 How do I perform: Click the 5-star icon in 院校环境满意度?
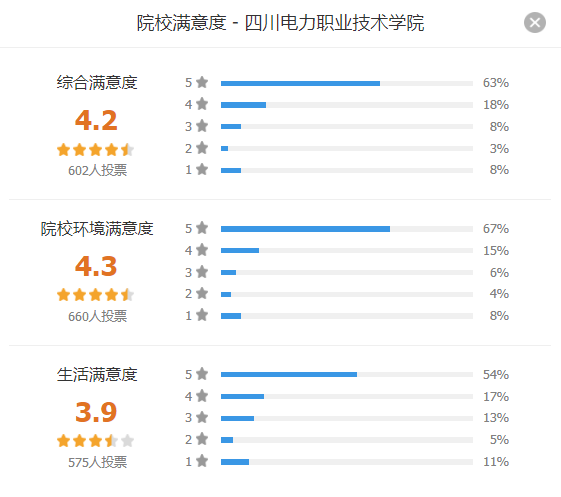coord(202,228)
